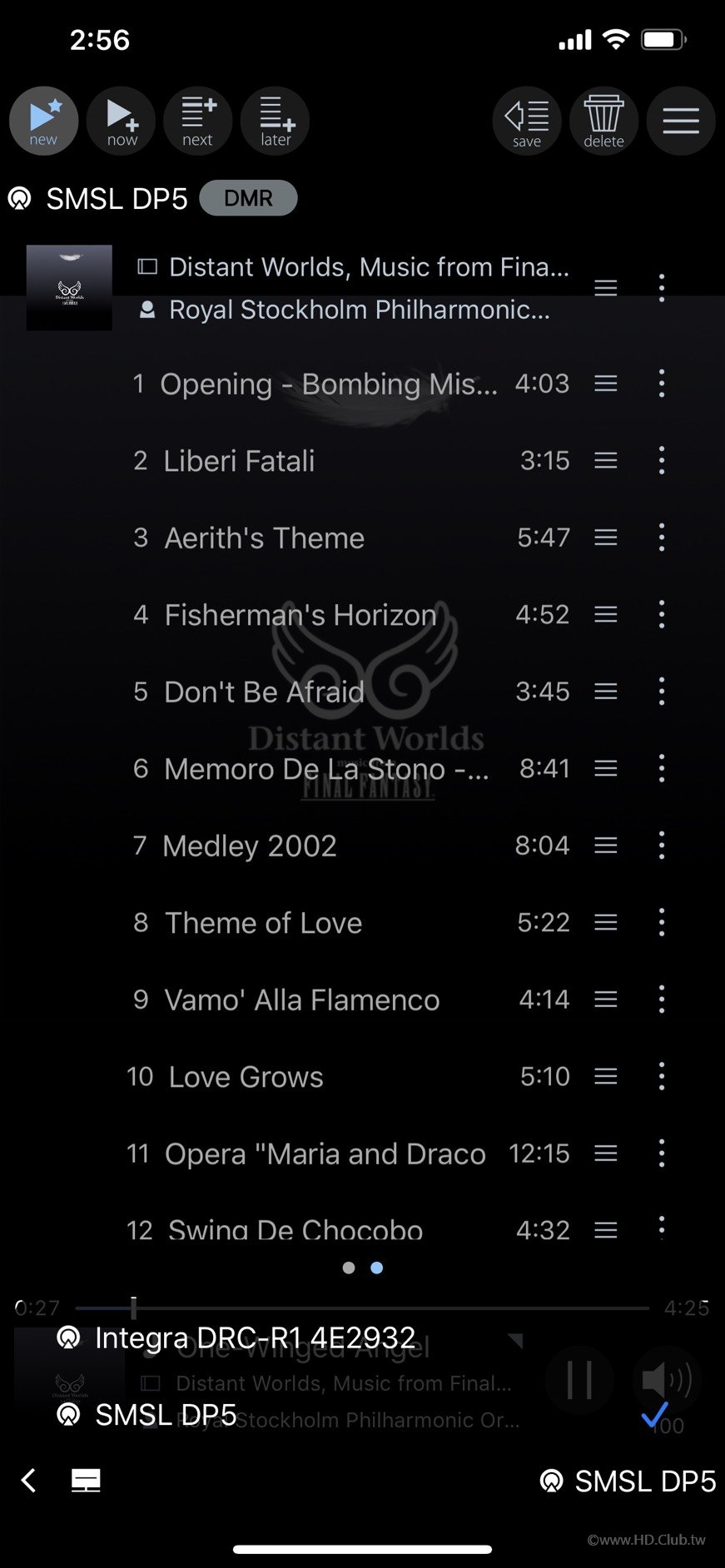Tap the add 'later' queue icon

276,122
